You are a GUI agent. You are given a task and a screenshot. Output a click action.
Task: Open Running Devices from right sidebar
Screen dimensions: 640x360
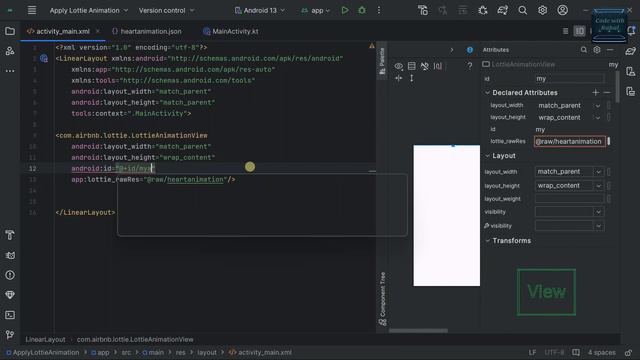coord(631,91)
